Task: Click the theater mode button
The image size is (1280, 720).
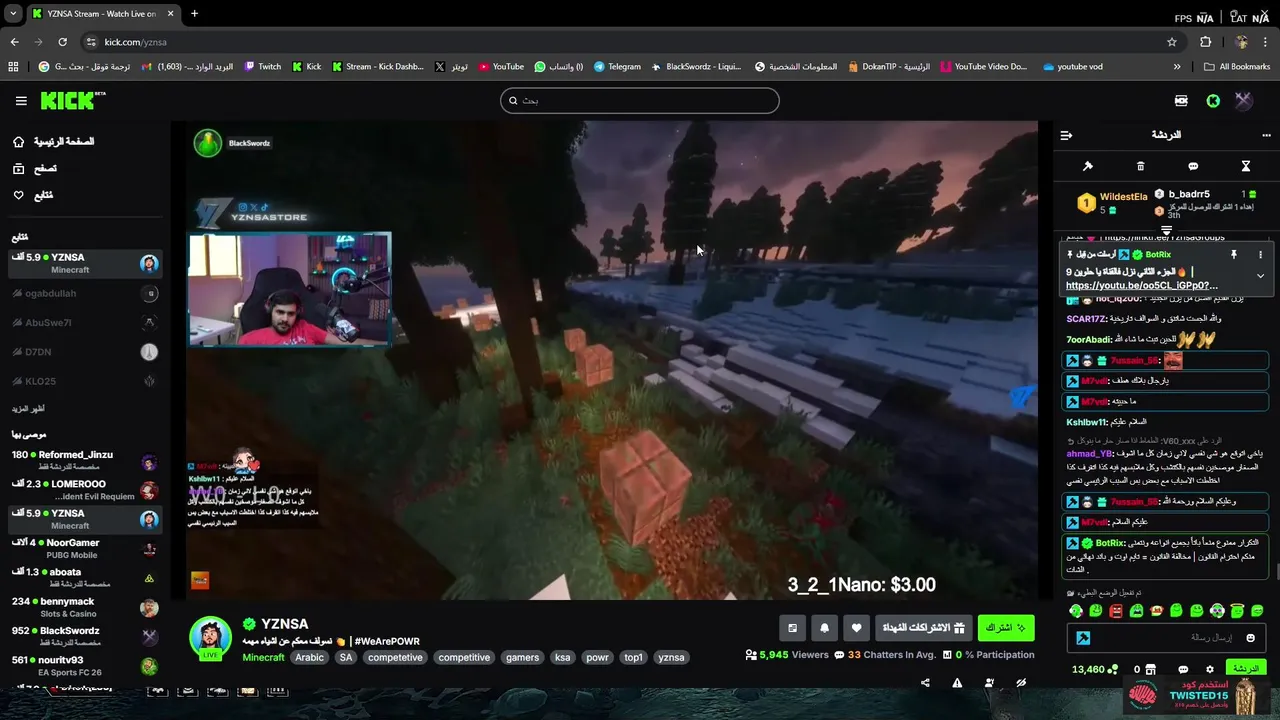Action: 792,628
